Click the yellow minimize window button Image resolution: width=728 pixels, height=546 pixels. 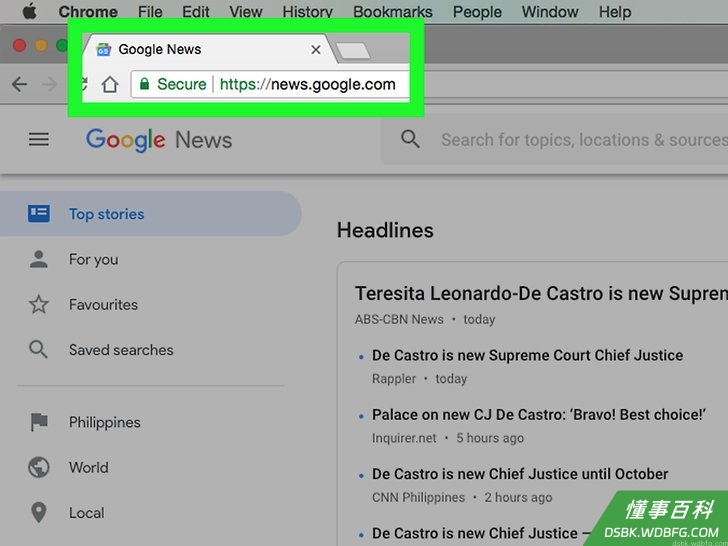tap(41, 46)
